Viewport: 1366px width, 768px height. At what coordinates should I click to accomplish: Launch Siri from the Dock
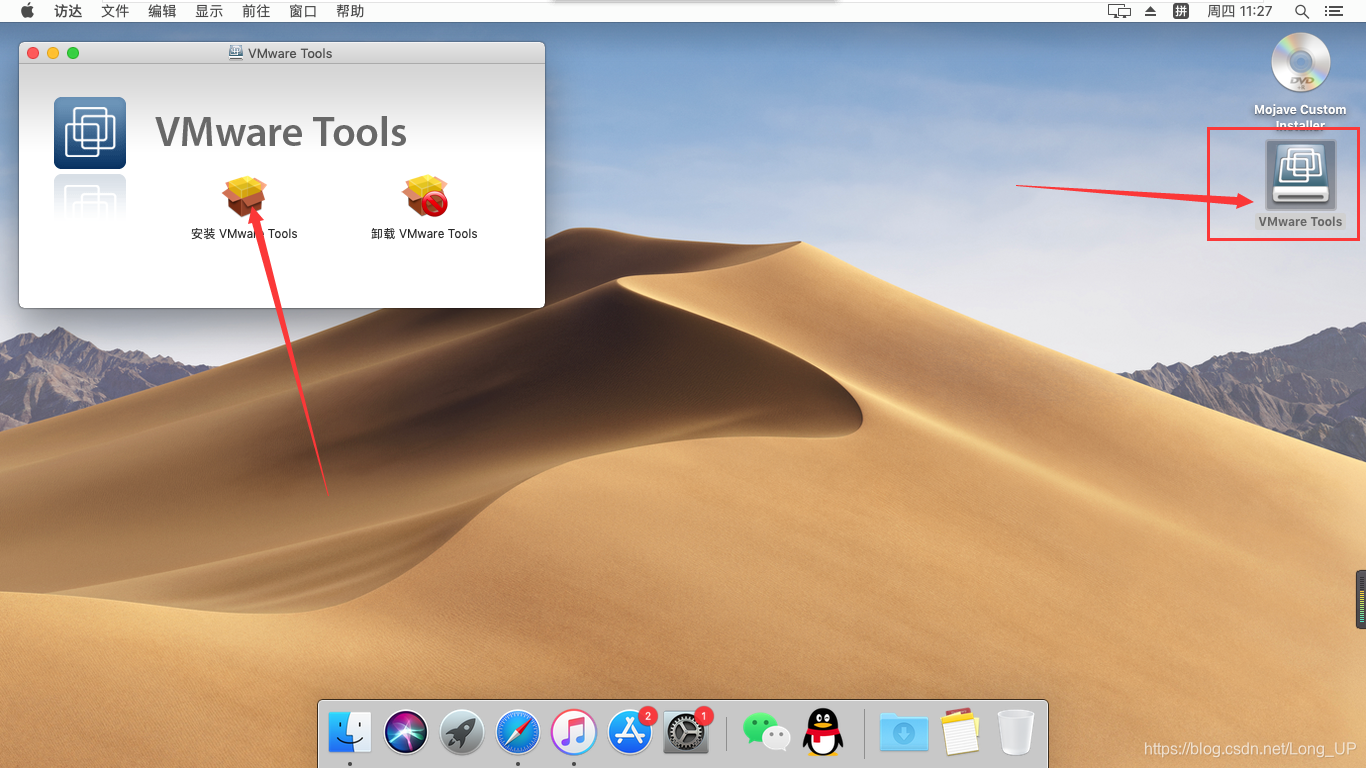click(x=406, y=732)
